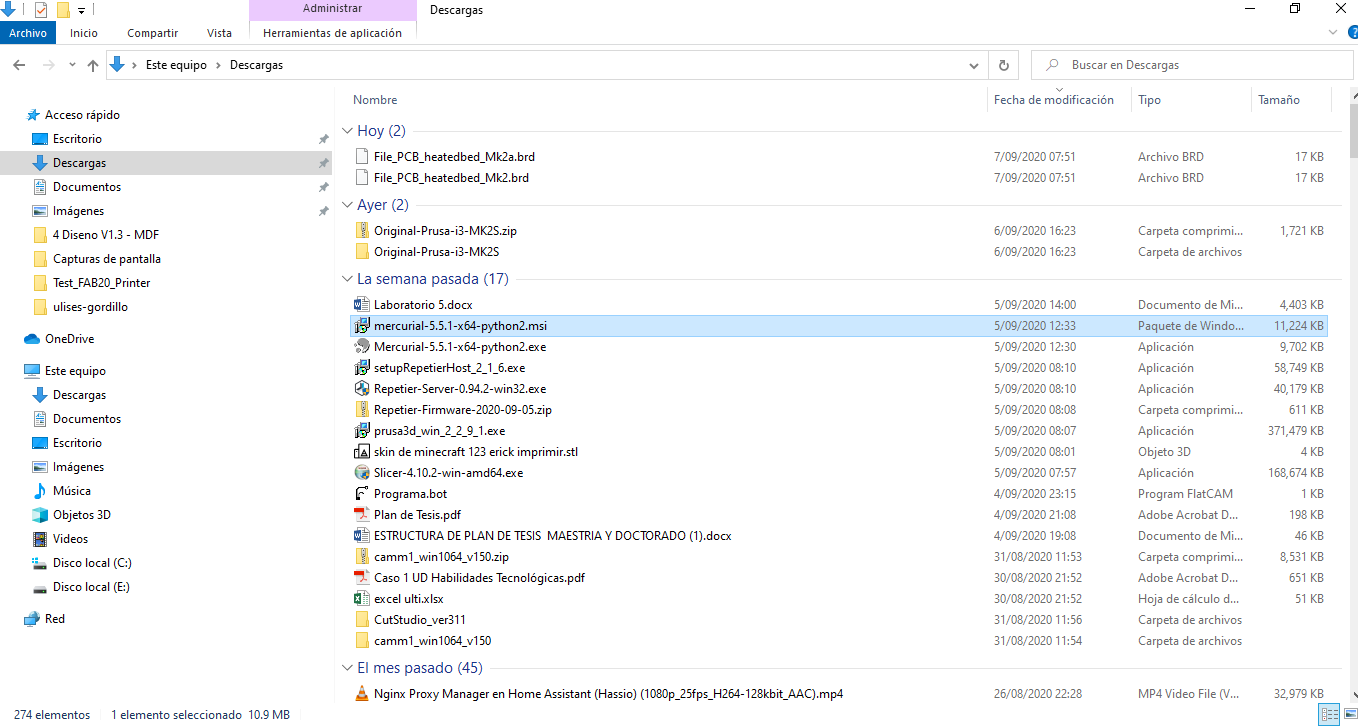
Task: Click the Buscar en Descargas search field
Action: pyautogui.click(x=1190, y=65)
